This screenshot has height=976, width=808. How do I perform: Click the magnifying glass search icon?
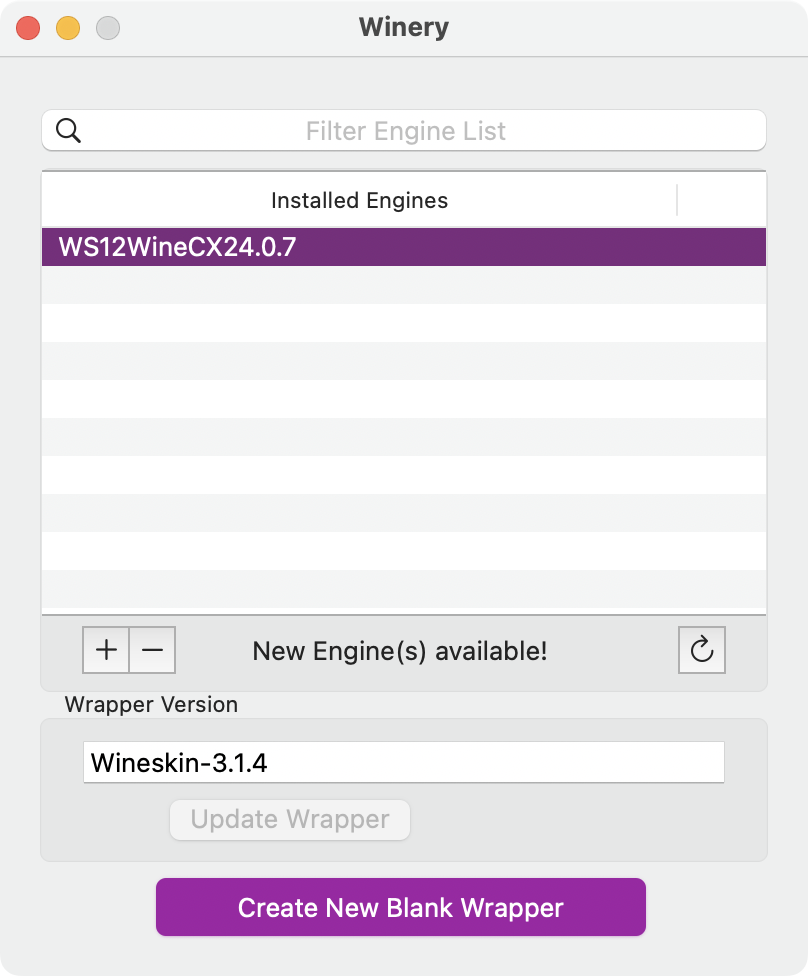[x=68, y=131]
